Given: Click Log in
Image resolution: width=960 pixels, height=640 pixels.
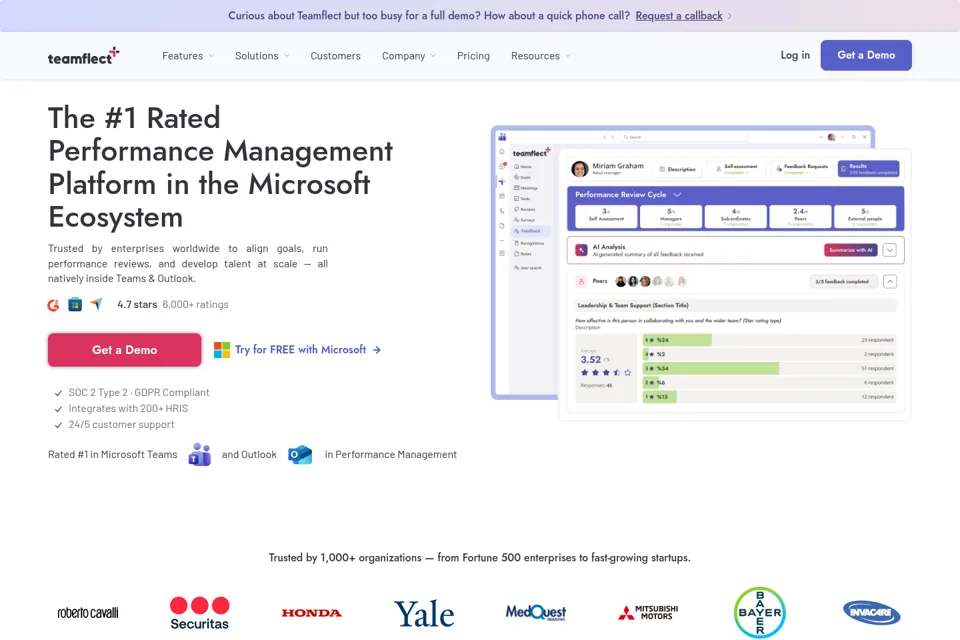Looking at the screenshot, I should click(x=795, y=55).
